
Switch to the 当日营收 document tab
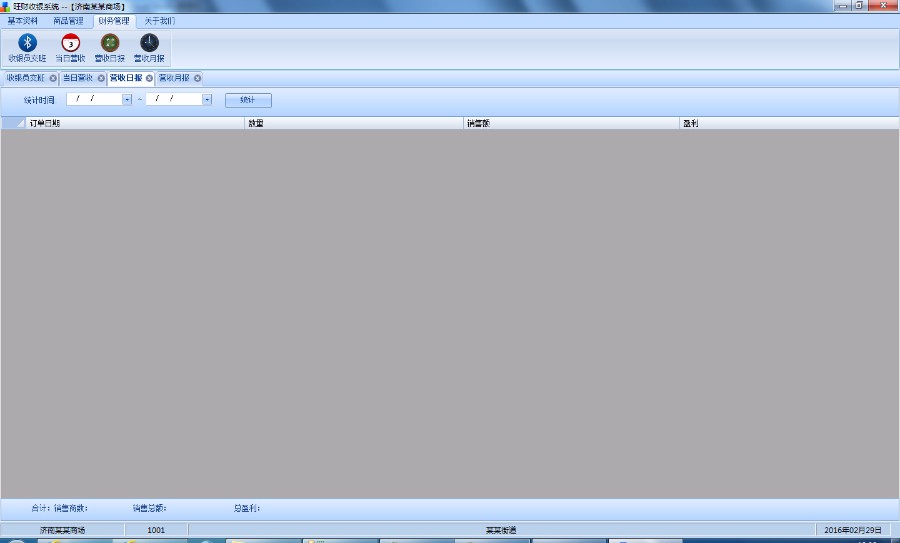(77, 78)
